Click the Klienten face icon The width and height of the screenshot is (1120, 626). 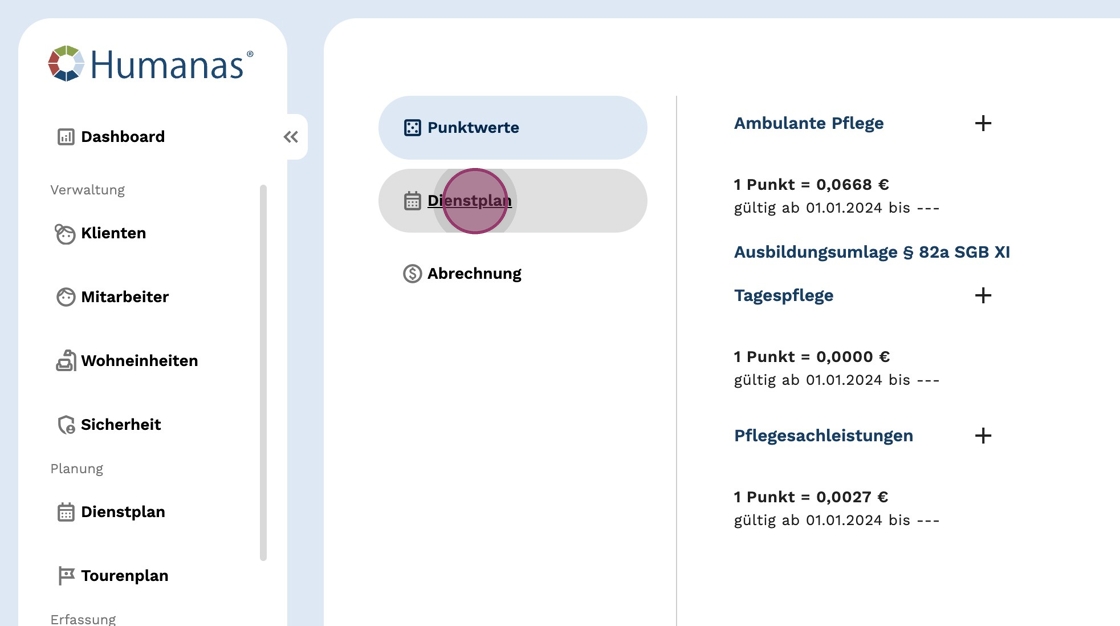[x=65, y=234]
